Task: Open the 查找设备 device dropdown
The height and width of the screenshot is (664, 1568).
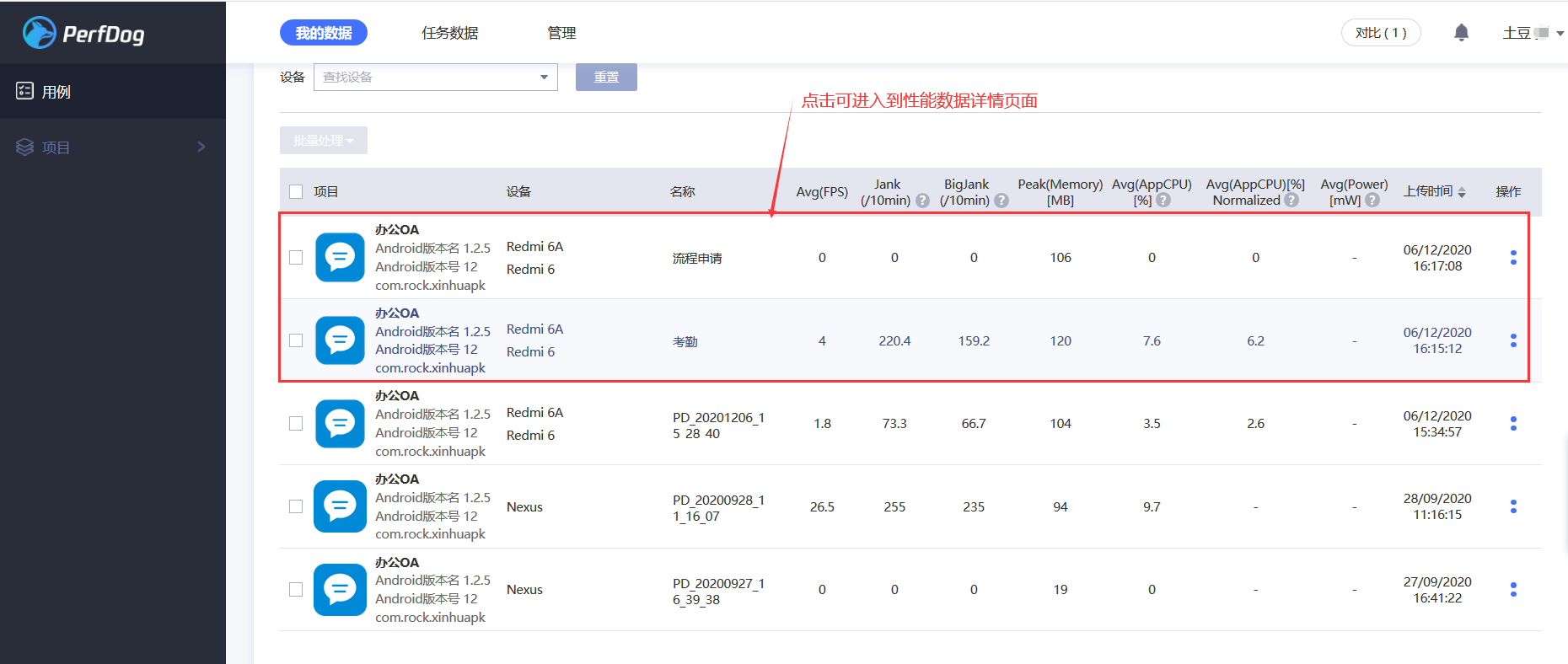Action: pyautogui.click(x=435, y=78)
